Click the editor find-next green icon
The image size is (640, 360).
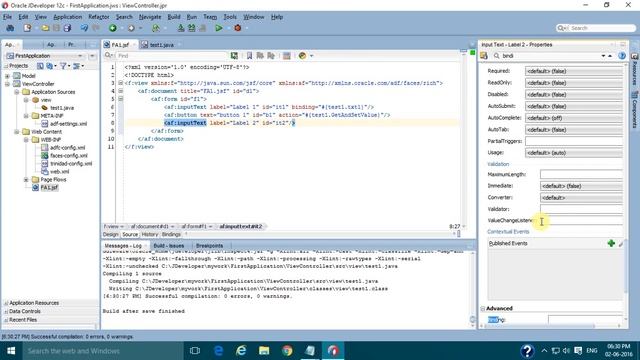coord(234,56)
